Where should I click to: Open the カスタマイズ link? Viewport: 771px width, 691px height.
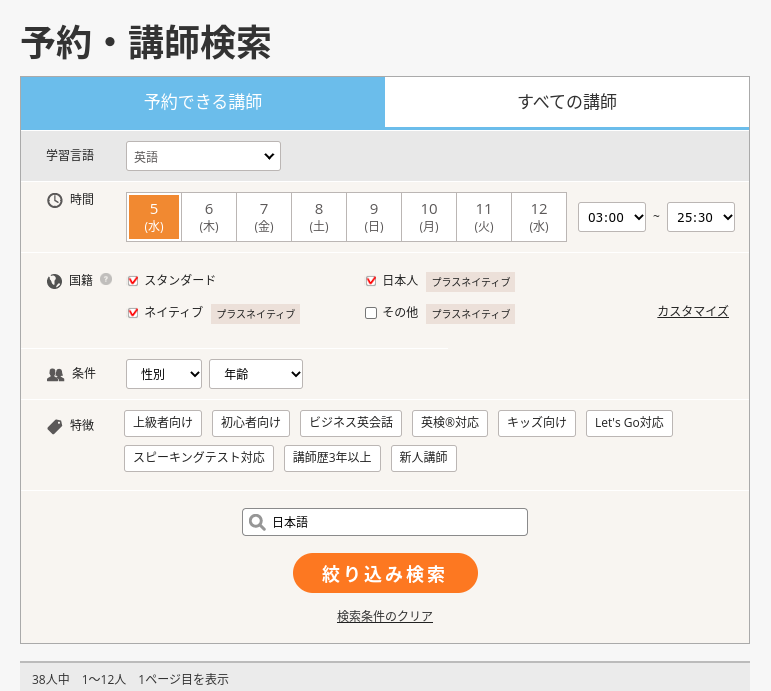click(x=693, y=311)
